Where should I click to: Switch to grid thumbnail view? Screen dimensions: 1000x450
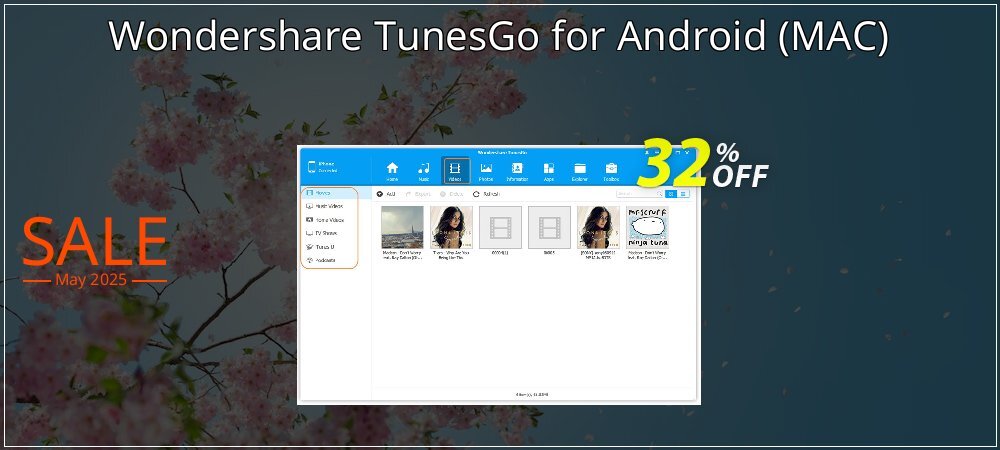pyautogui.click(x=671, y=194)
